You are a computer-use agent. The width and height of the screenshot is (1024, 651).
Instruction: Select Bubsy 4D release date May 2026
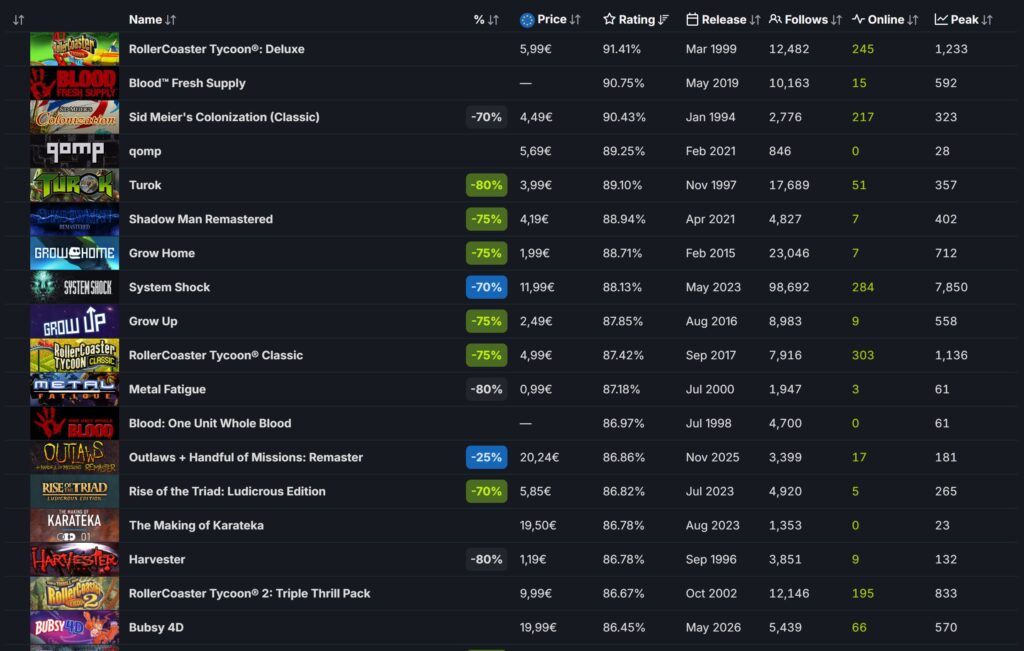[713, 627]
